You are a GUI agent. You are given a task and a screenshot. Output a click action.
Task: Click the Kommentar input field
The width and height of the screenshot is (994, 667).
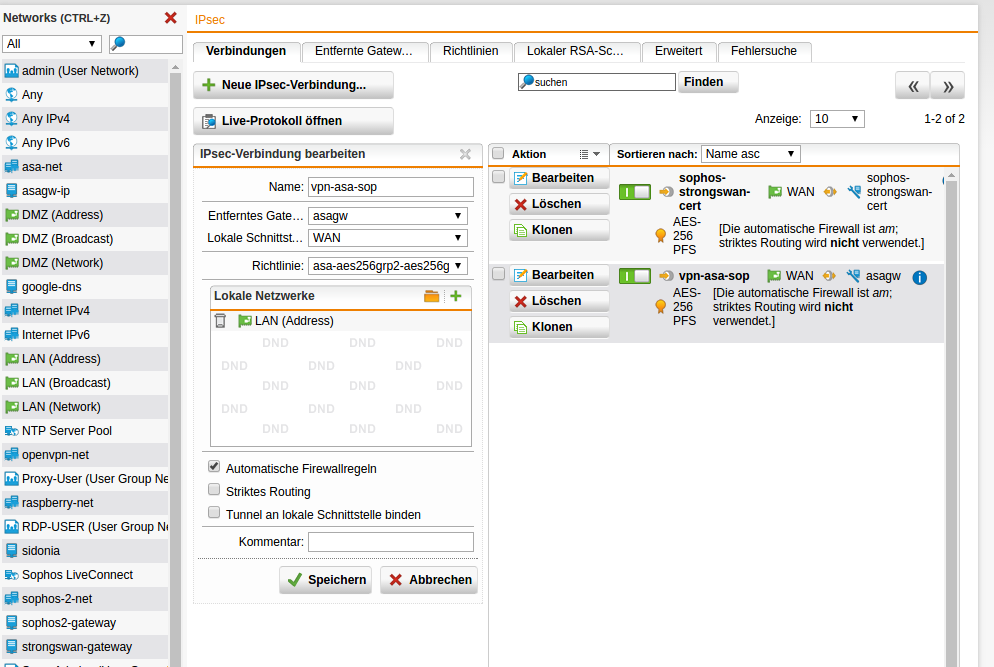390,541
